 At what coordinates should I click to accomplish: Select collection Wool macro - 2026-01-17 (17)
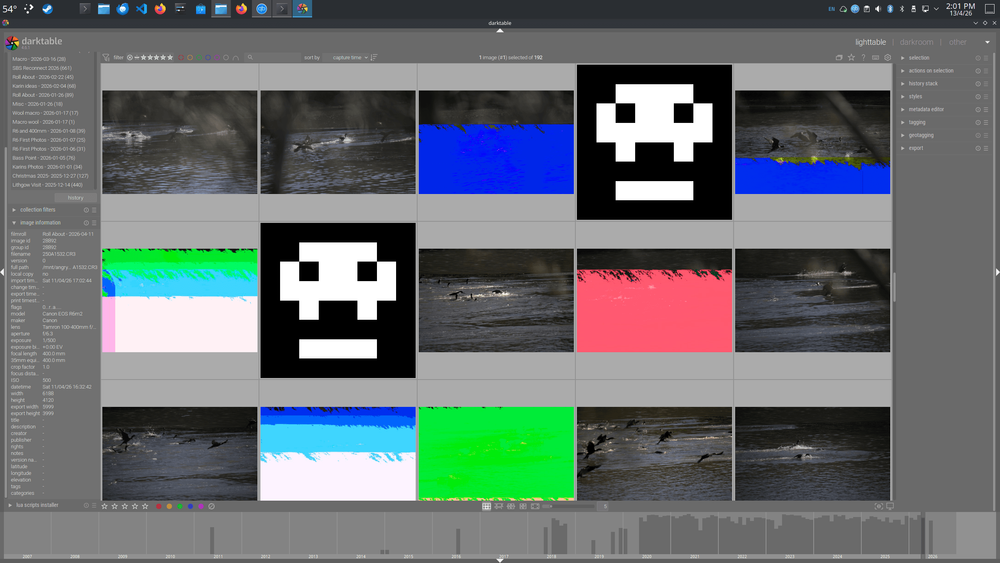(x=45, y=113)
